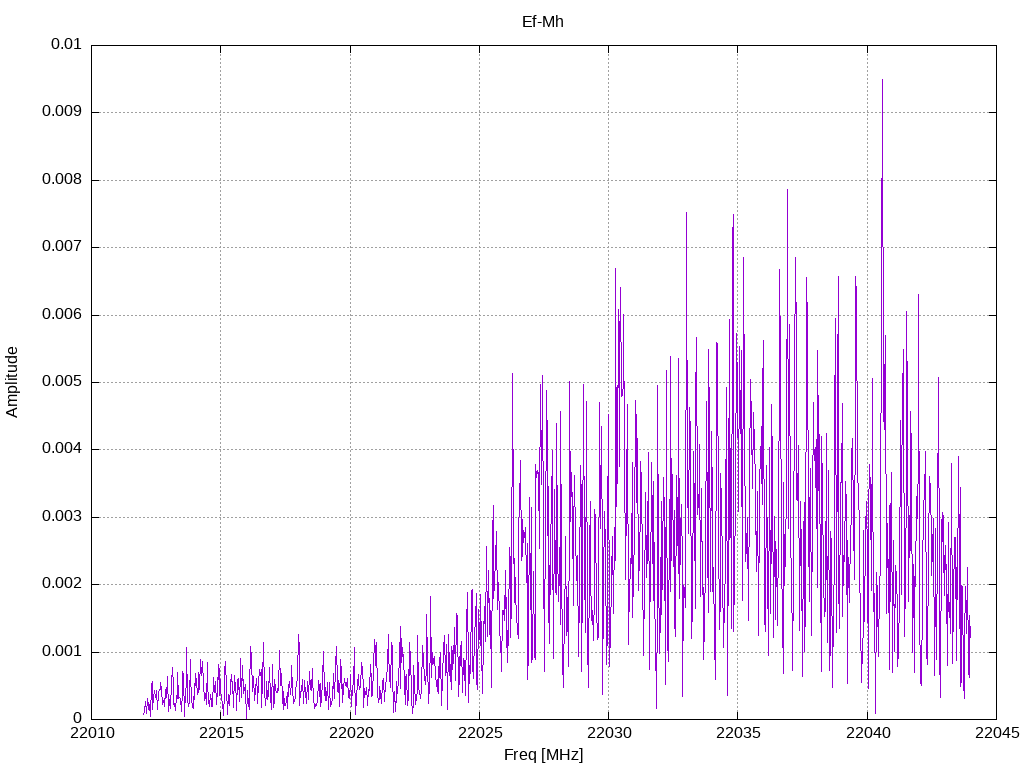Click y-axis tick value 0.008
Screen dimensions: 1024x768
coord(62,179)
